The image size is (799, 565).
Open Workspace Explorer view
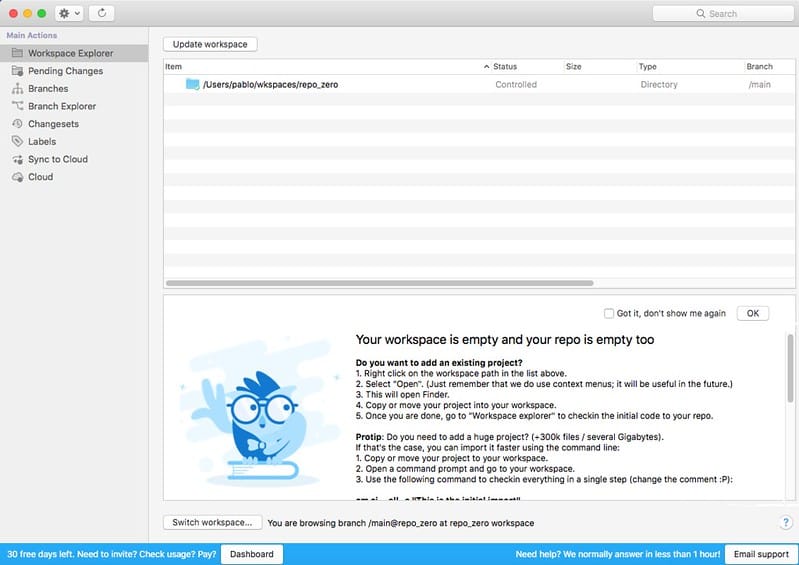pos(74,53)
